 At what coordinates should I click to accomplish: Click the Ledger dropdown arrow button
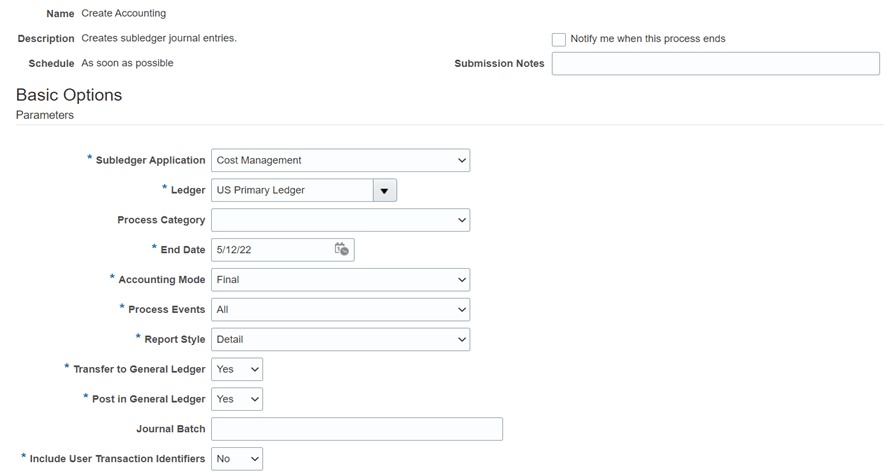coord(384,190)
